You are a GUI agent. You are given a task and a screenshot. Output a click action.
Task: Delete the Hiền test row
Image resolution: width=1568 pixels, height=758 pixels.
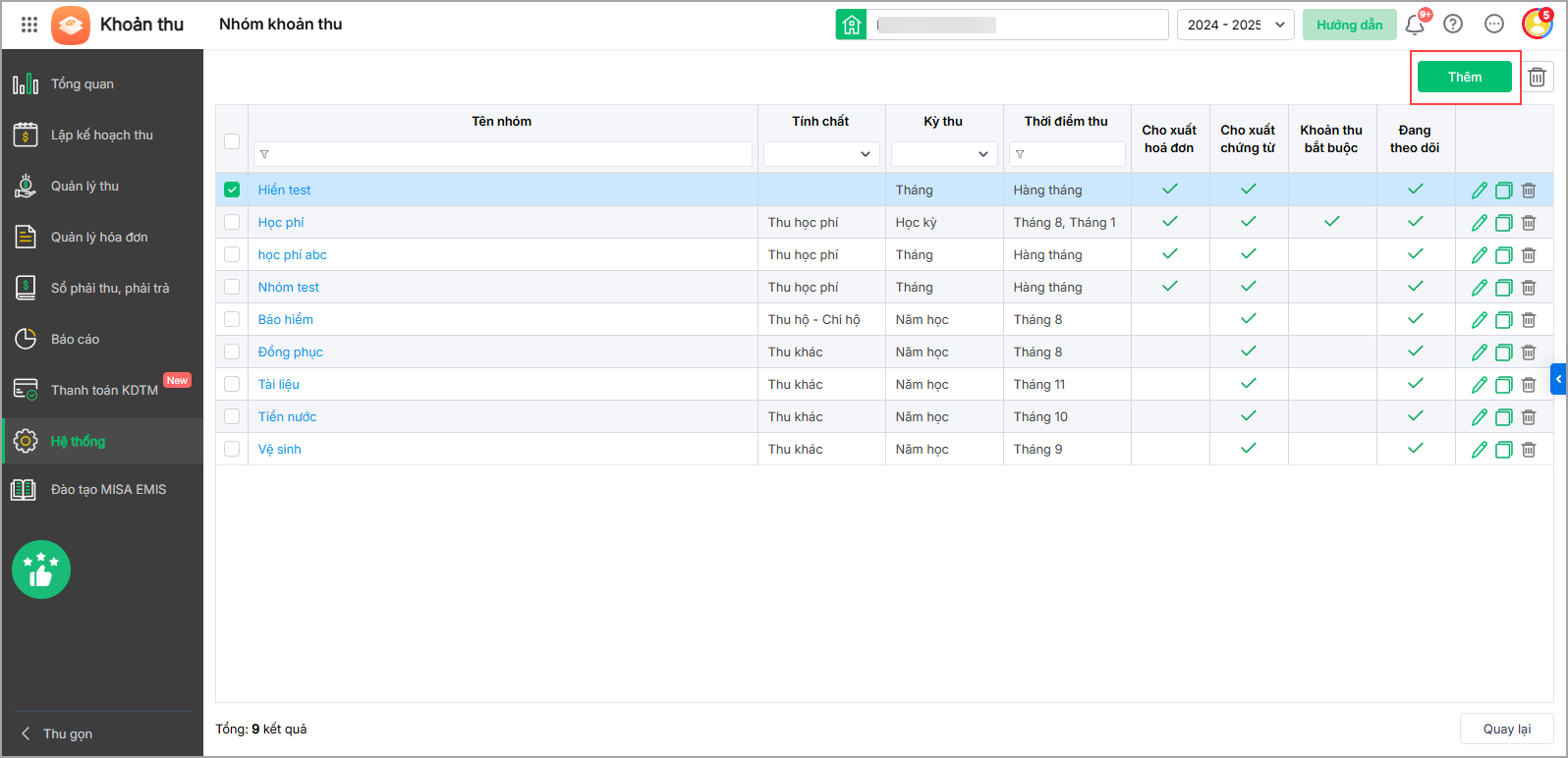tap(1529, 190)
